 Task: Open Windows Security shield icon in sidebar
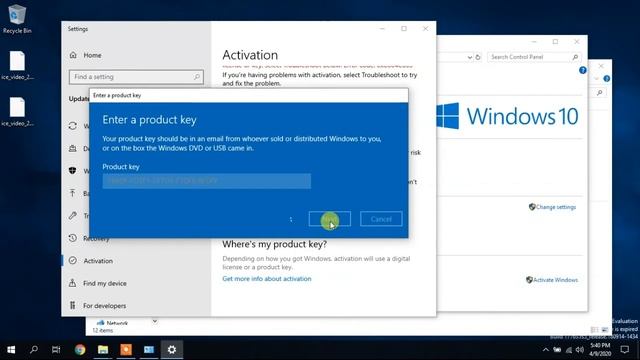[73, 171]
